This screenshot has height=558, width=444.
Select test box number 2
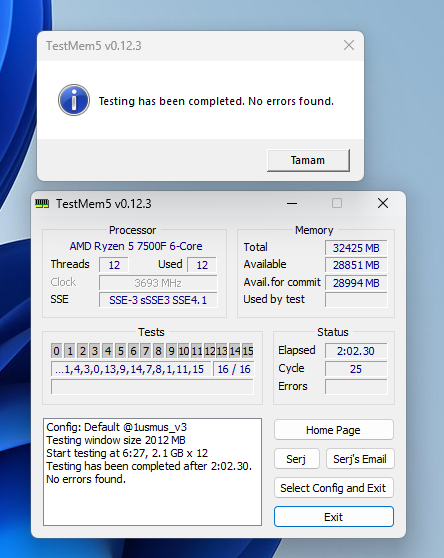[x=83, y=351]
